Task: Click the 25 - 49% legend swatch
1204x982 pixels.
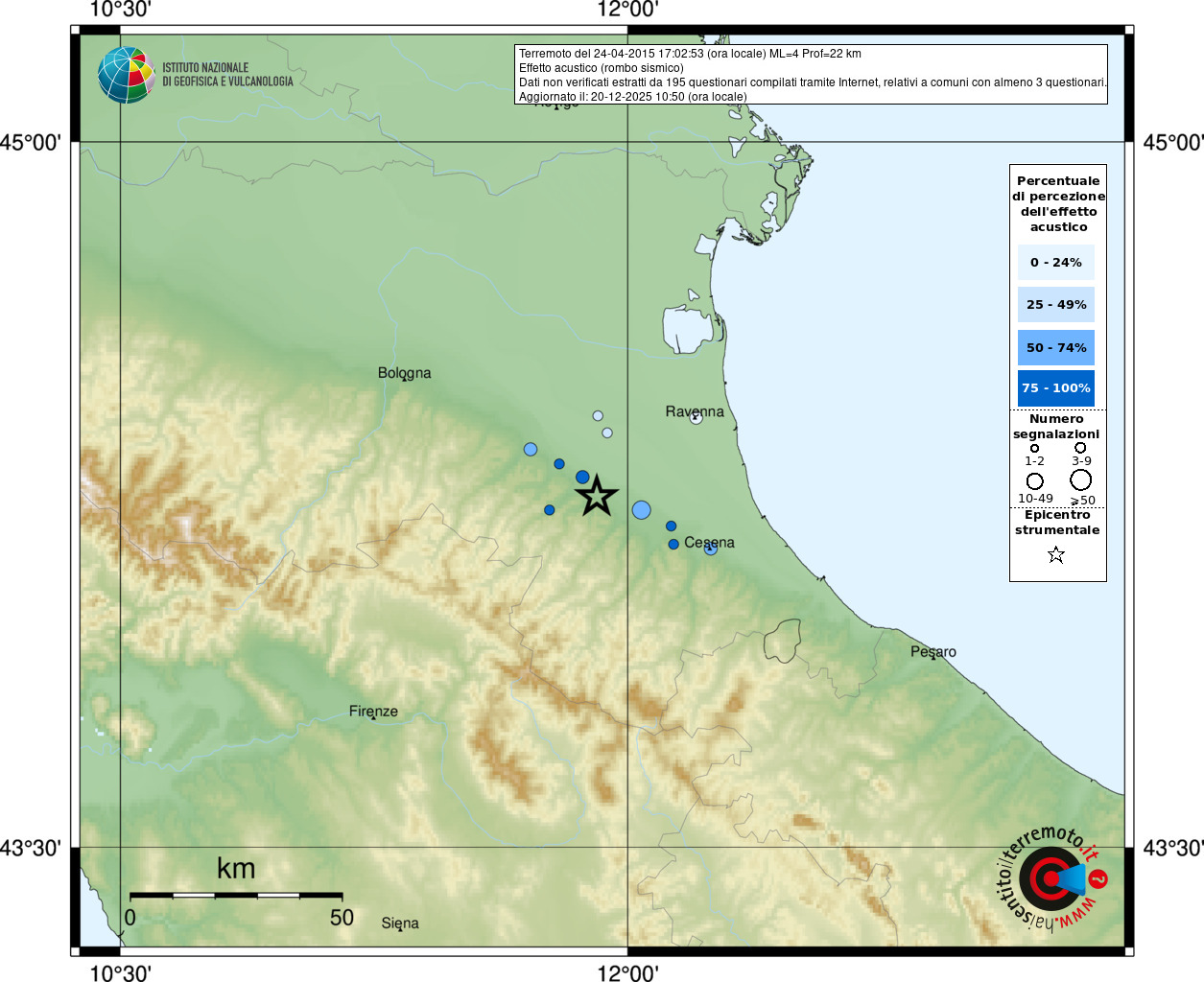Action: (1055, 304)
